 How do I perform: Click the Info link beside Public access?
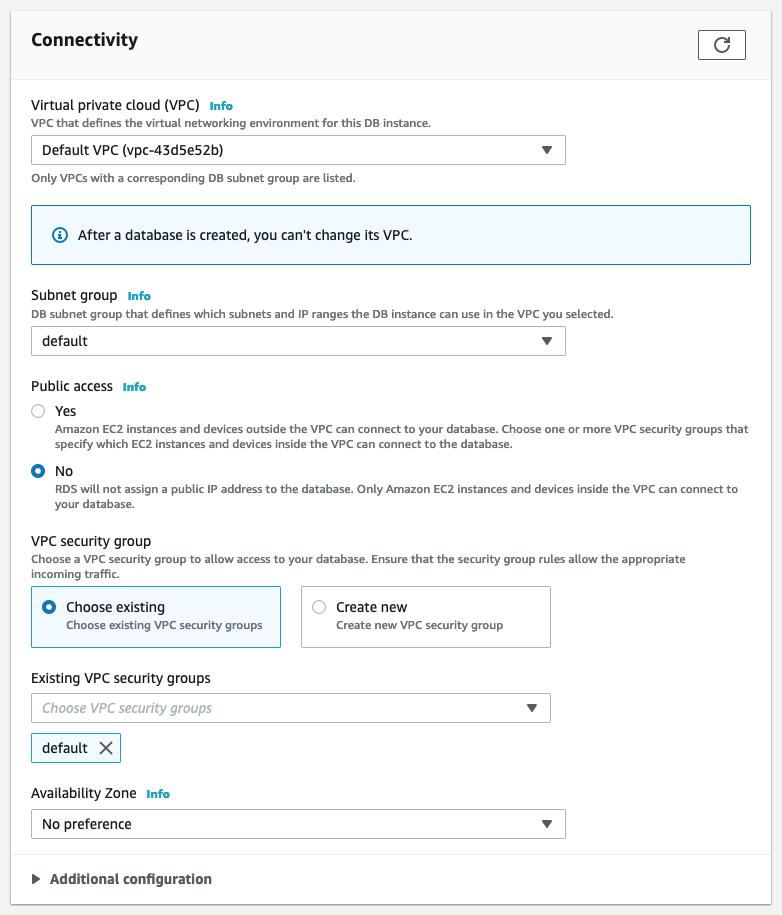134,387
